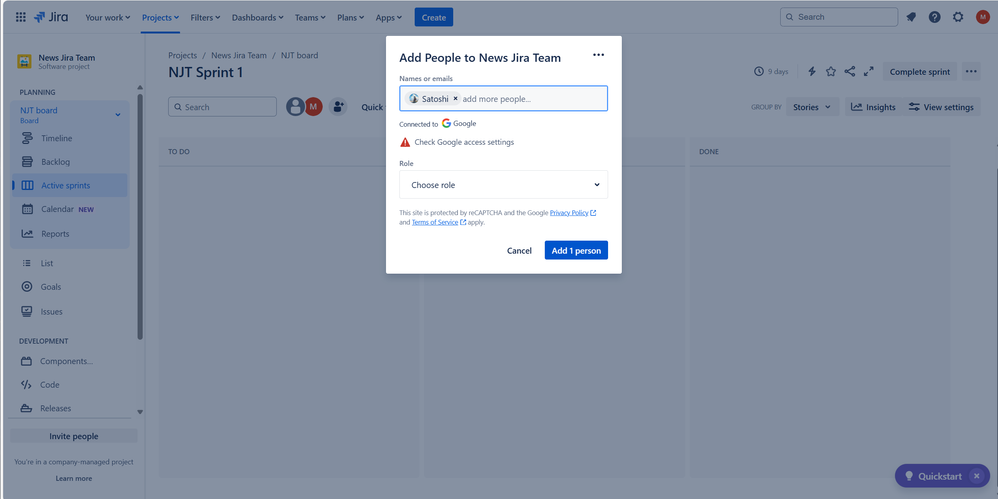Filter by red M avatar on board

coord(313,106)
